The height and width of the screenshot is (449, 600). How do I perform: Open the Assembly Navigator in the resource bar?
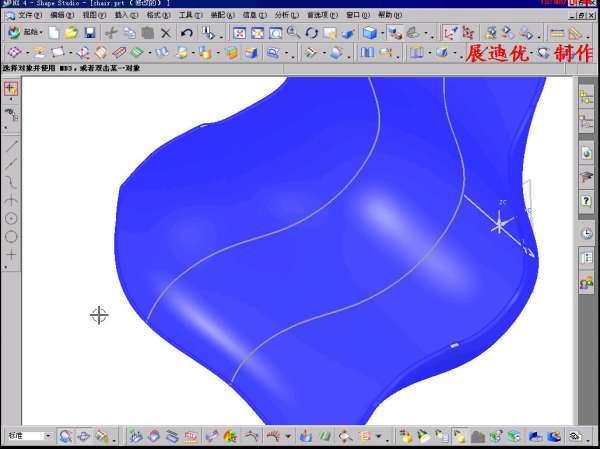pyautogui.click(x=586, y=96)
